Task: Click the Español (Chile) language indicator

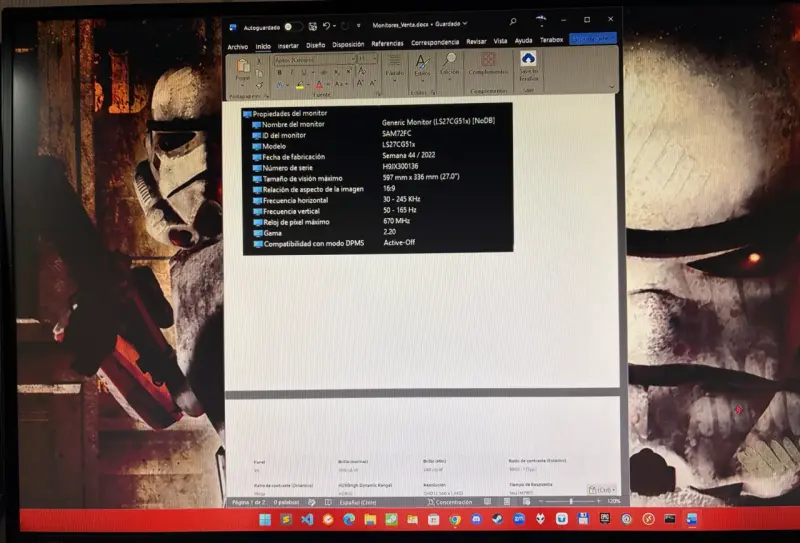Action: [358, 502]
